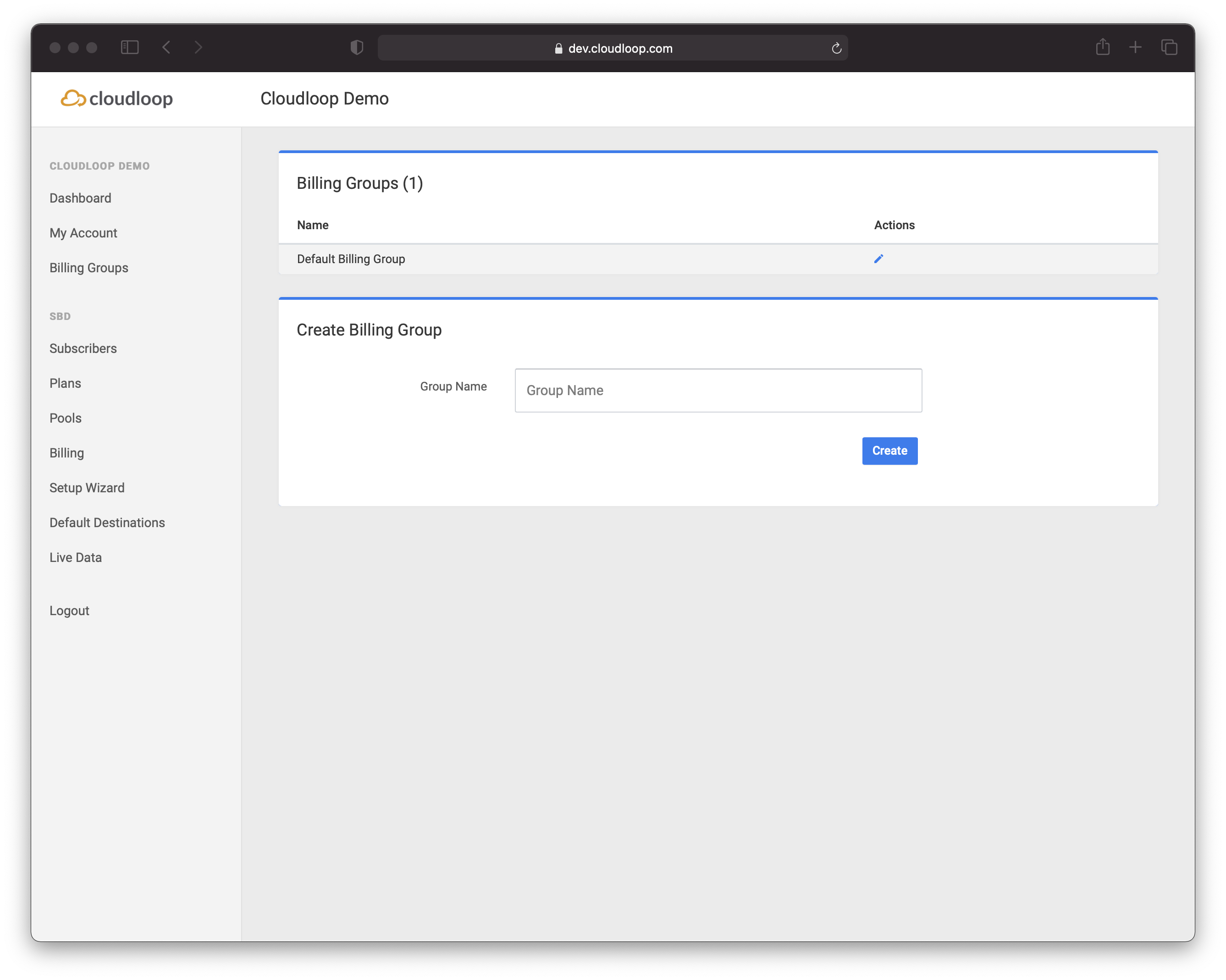Open Dashboard in sidebar
The image size is (1226, 980).
pyautogui.click(x=80, y=198)
